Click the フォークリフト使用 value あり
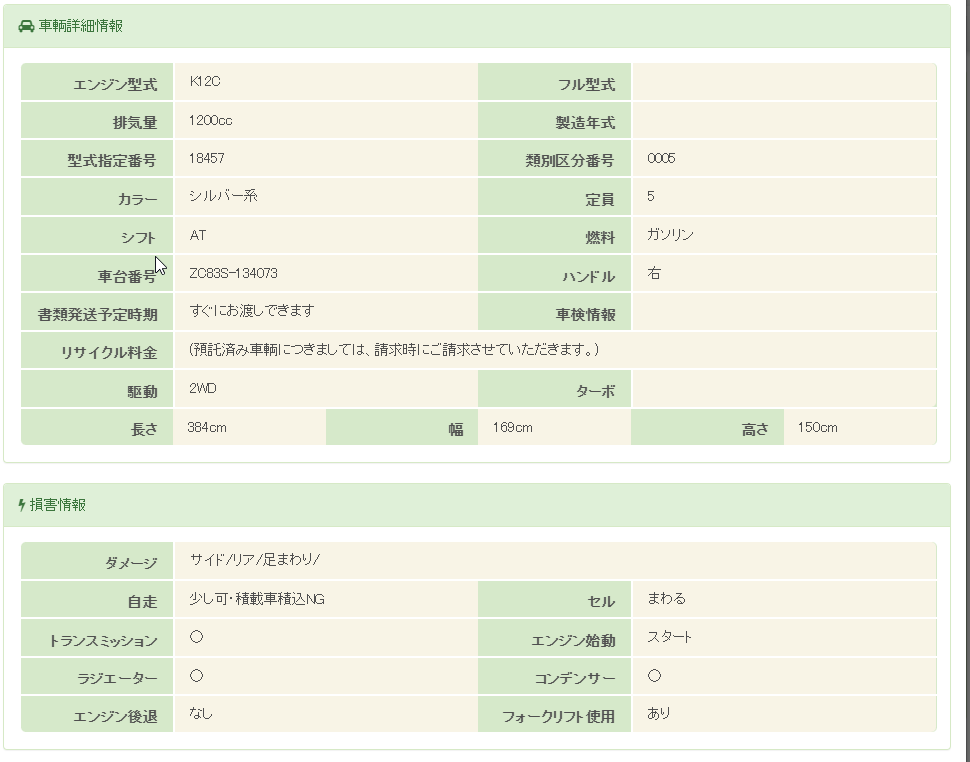 pos(658,714)
